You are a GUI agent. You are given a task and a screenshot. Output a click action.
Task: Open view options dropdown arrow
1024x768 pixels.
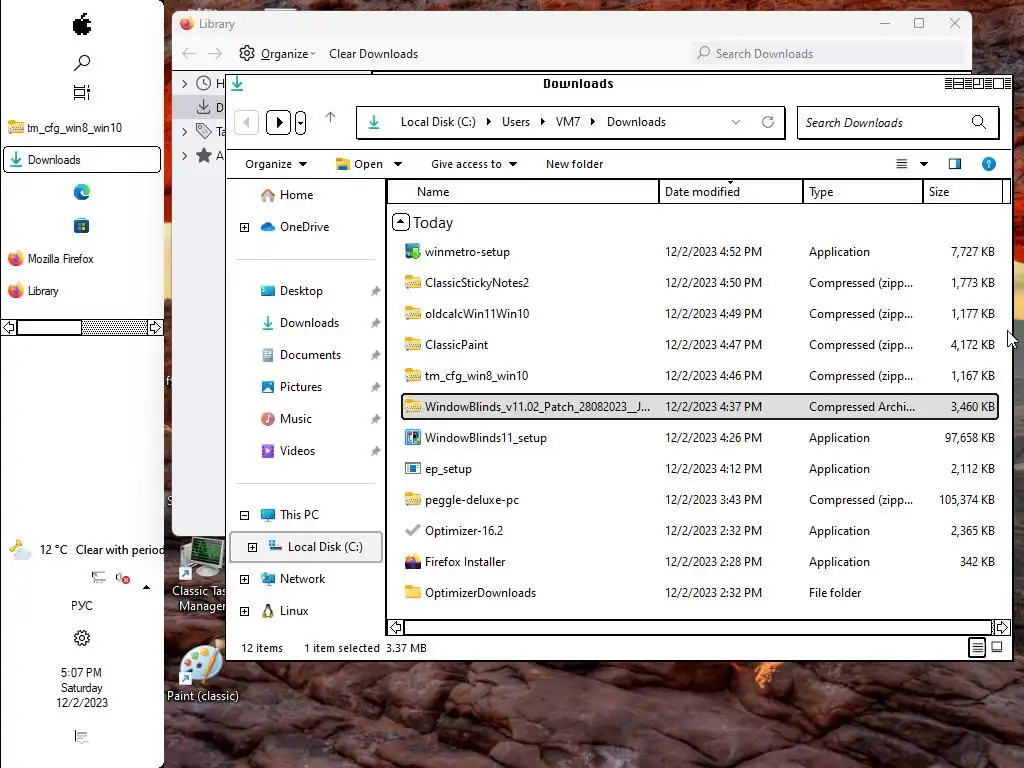[924, 164]
